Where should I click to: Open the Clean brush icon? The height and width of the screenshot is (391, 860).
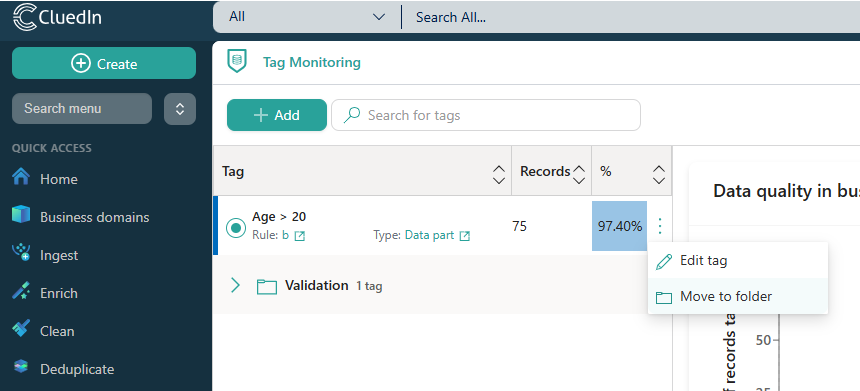(x=21, y=330)
